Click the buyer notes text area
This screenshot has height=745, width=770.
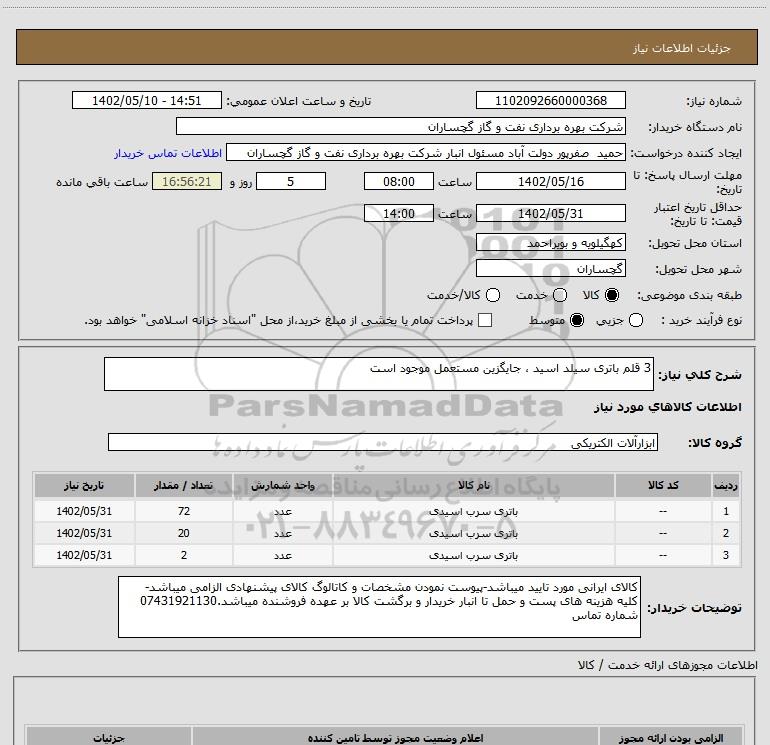click(x=379, y=607)
